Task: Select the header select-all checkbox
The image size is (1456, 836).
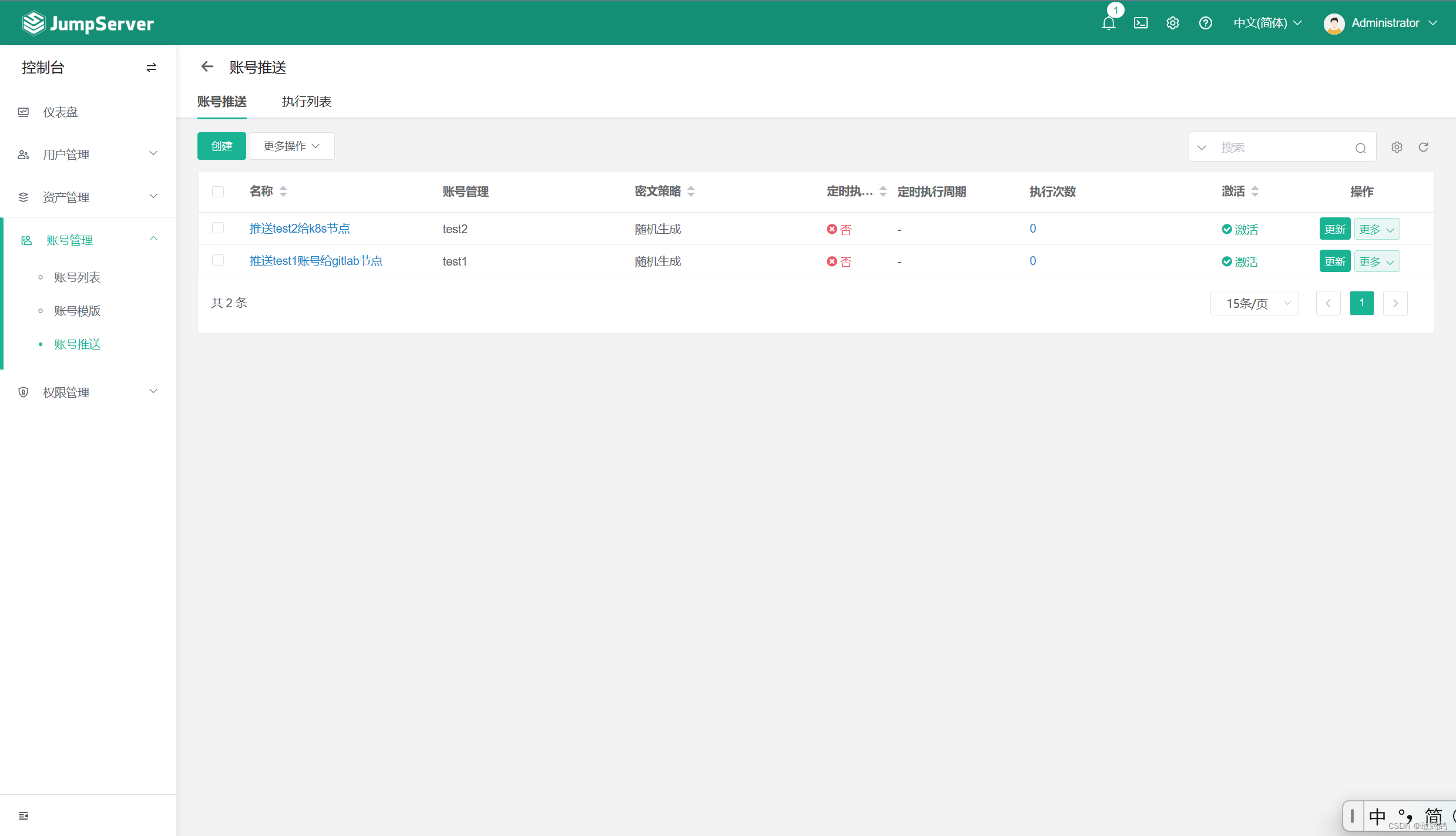Action: tap(218, 192)
